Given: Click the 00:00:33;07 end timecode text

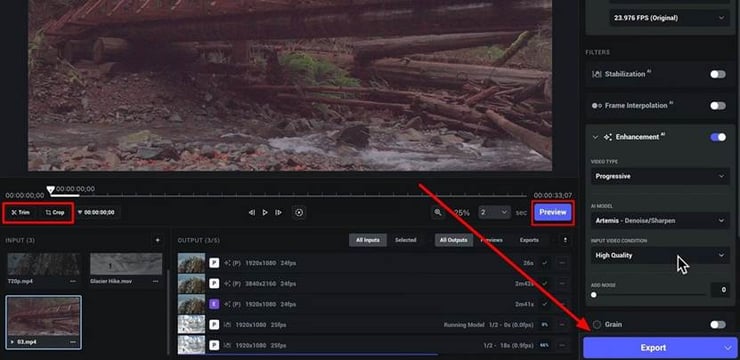Looking at the screenshot, I should point(553,195).
